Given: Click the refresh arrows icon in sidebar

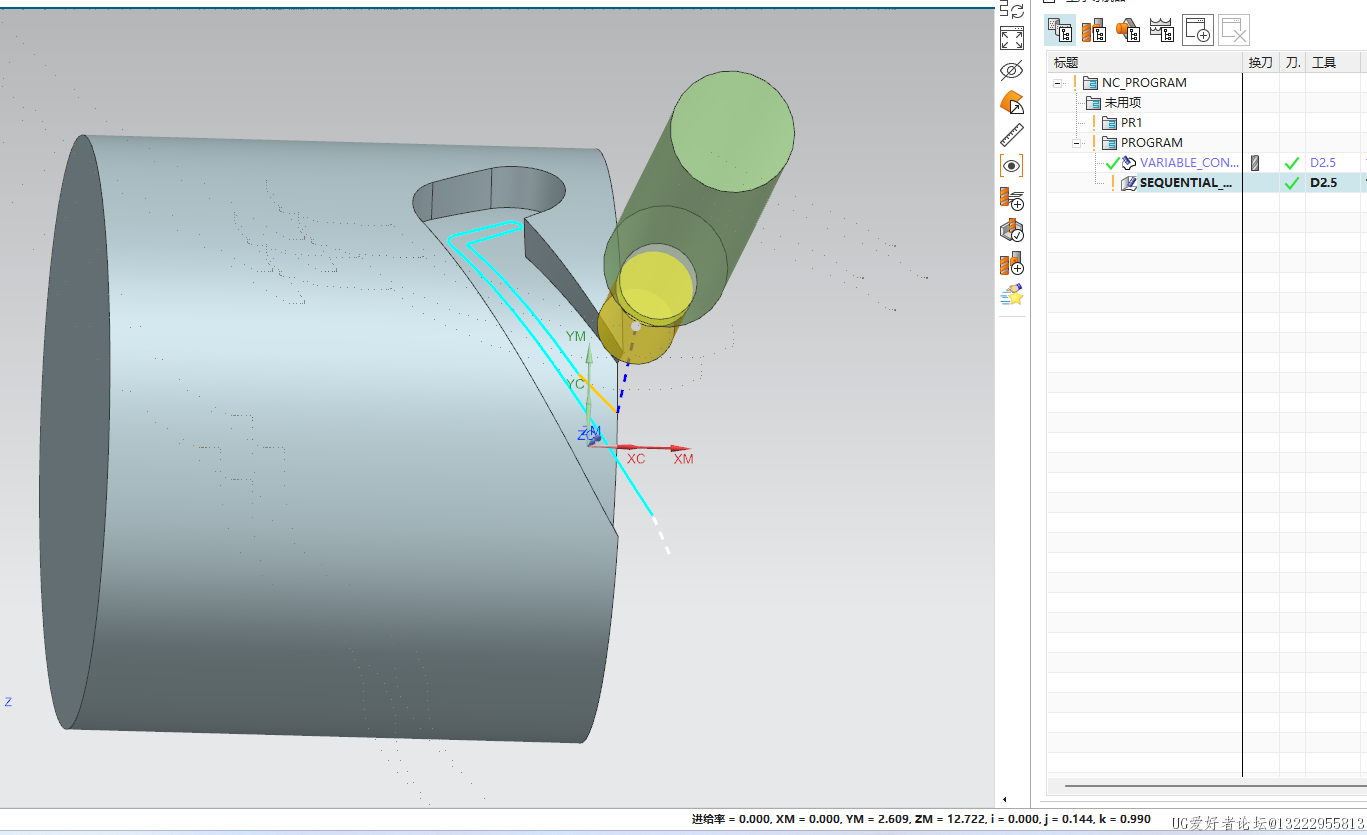Looking at the screenshot, I should pos(1012,9).
